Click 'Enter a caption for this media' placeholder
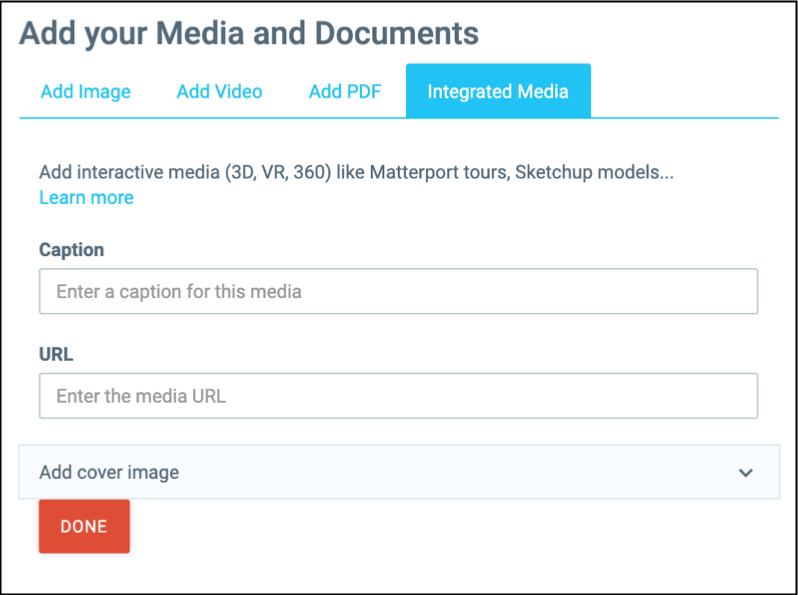This screenshot has width=798, height=595. [179, 292]
